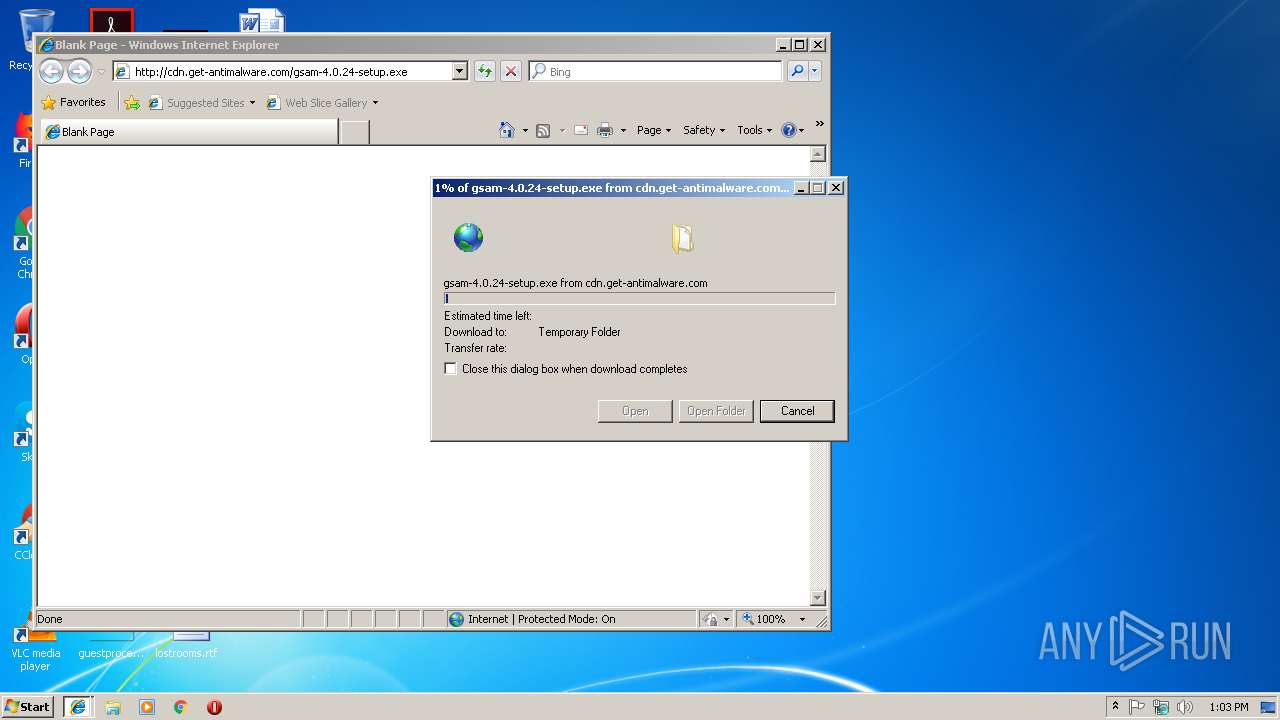Open Favorites star button

48,102
